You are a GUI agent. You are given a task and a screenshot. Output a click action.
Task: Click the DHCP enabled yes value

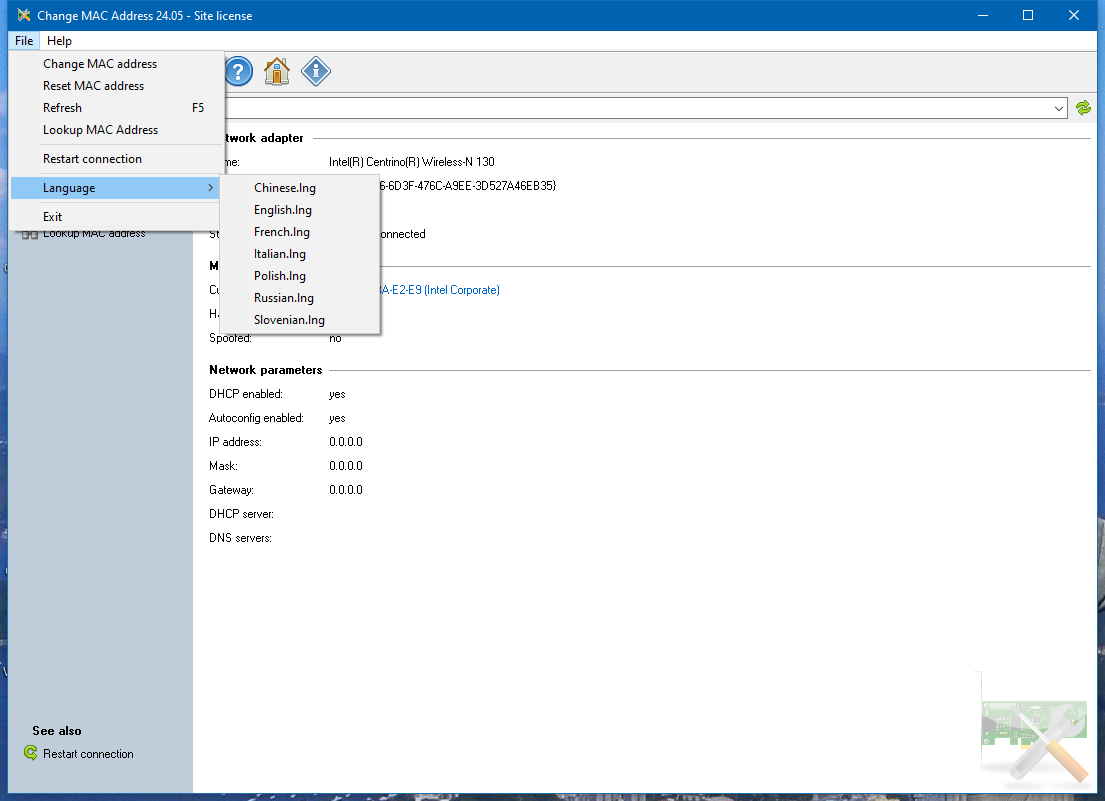337,394
